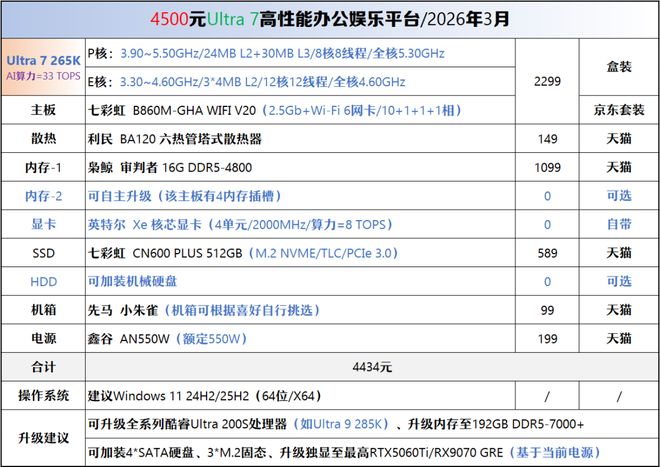This screenshot has height=467, width=660.
Task: Click '天猫' in the 机箱 row
Action: click(619, 310)
